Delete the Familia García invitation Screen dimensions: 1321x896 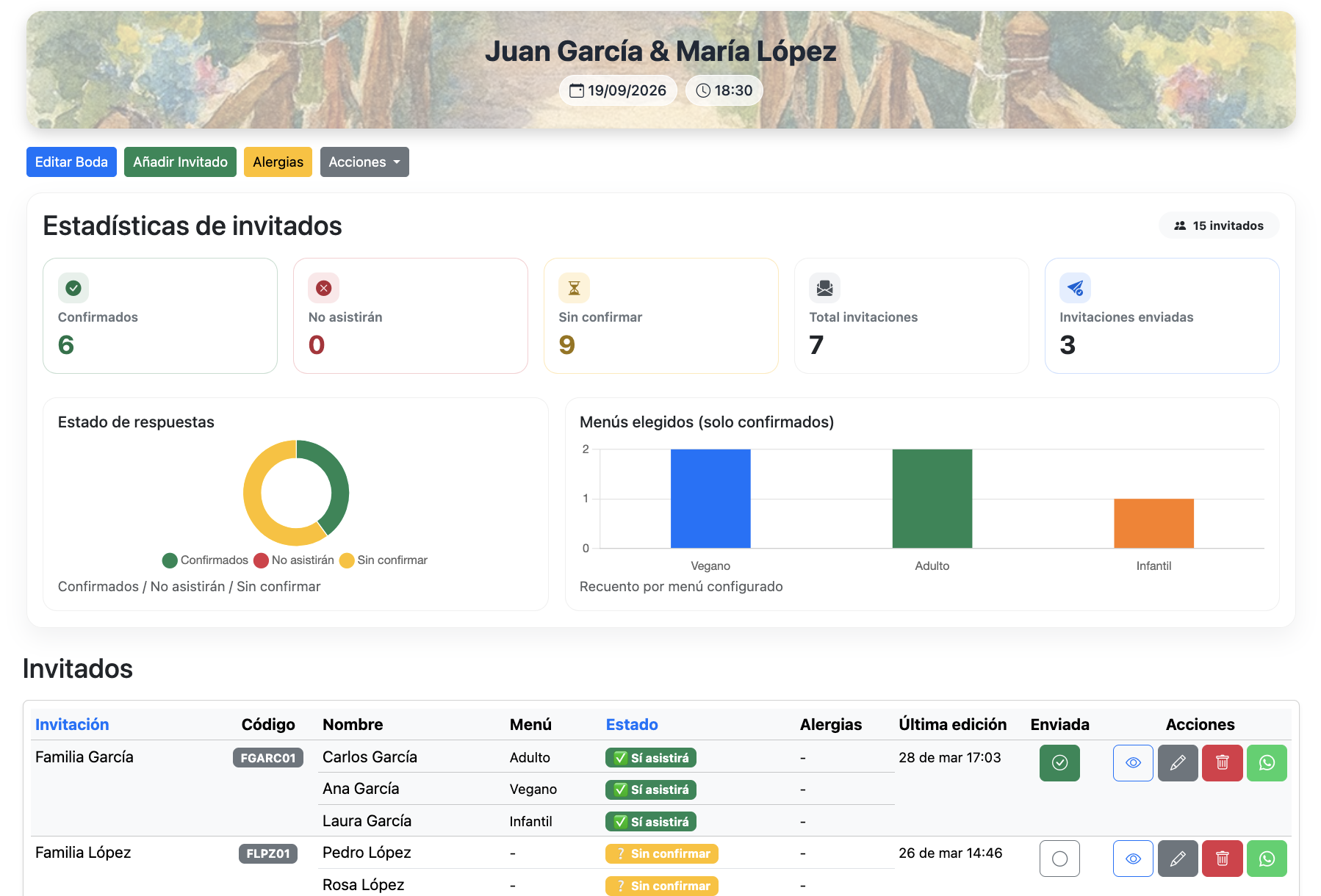pyautogui.click(x=1222, y=763)
